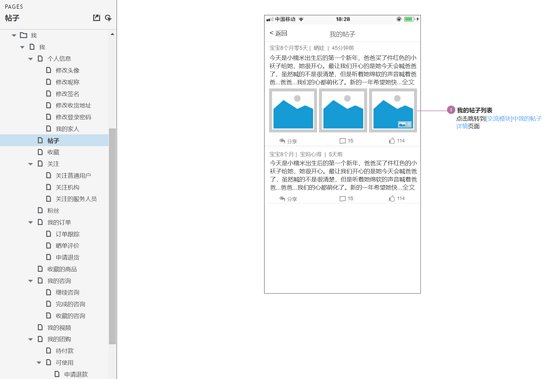550x379 pixels.
Task: Click the comment icon under first post
Action: pos(342,141)
